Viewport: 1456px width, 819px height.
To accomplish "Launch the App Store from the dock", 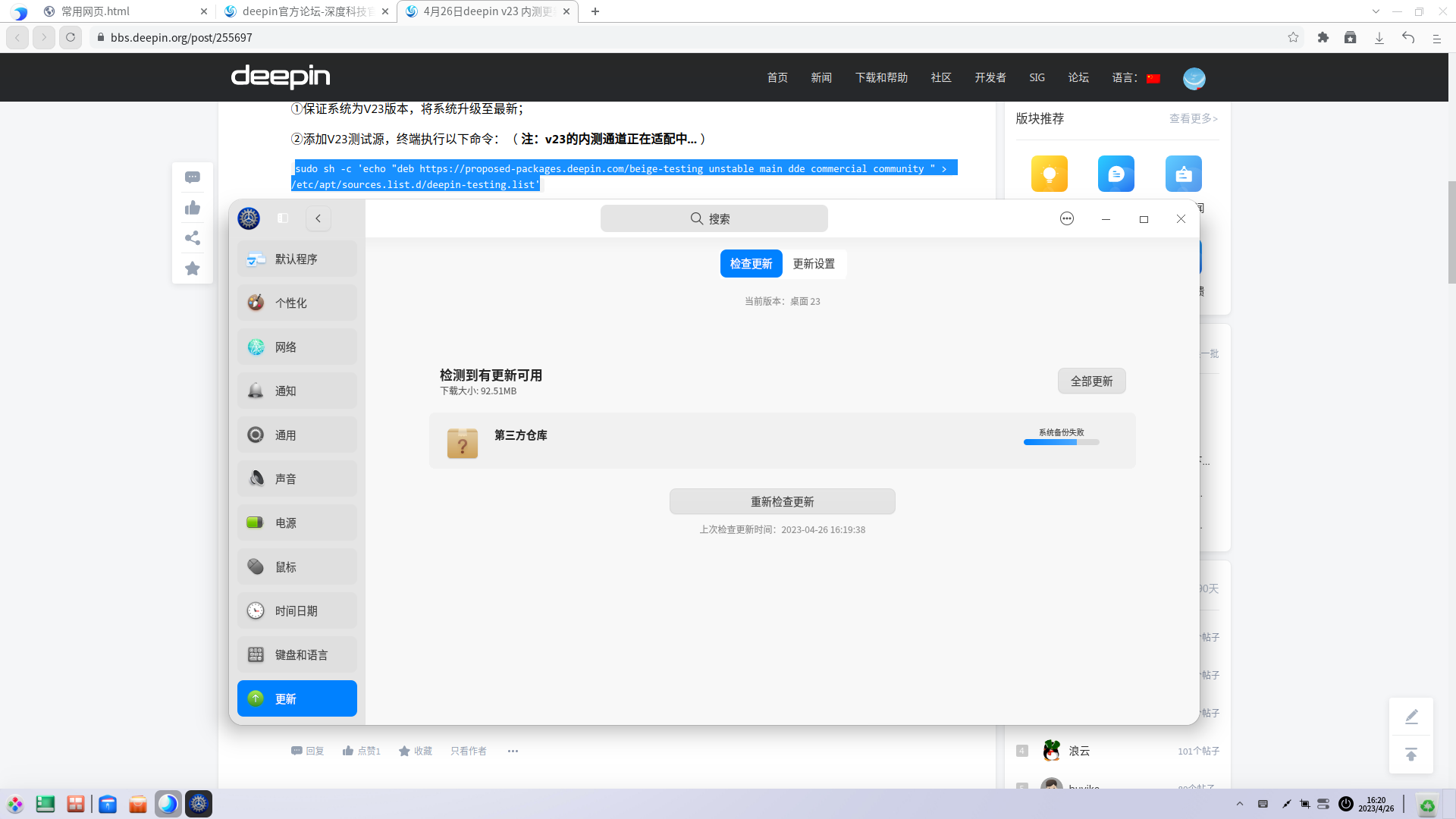I will coord(138,803).
